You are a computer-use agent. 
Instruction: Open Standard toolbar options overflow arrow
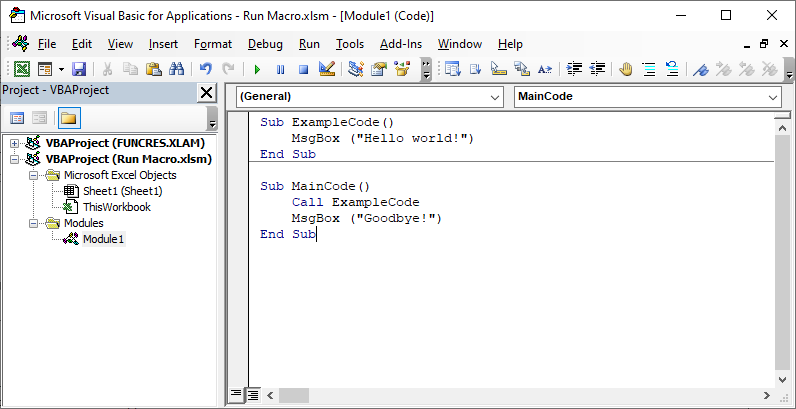click(x=426, y=70)
